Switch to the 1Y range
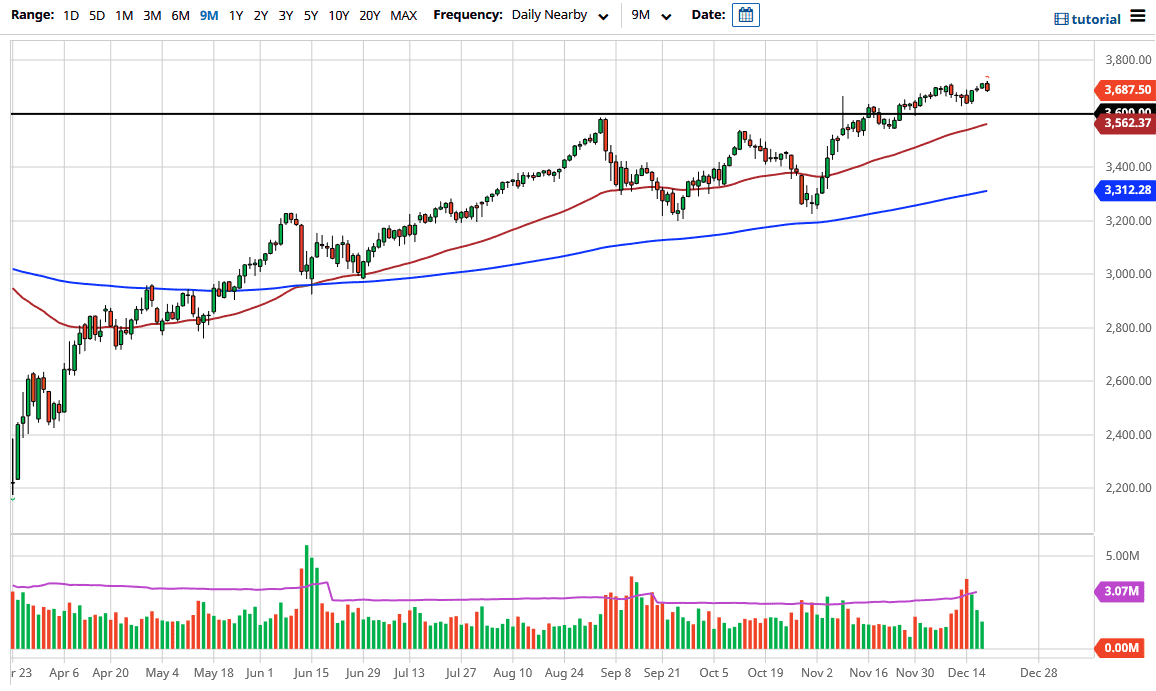 (x=235, y=15)
